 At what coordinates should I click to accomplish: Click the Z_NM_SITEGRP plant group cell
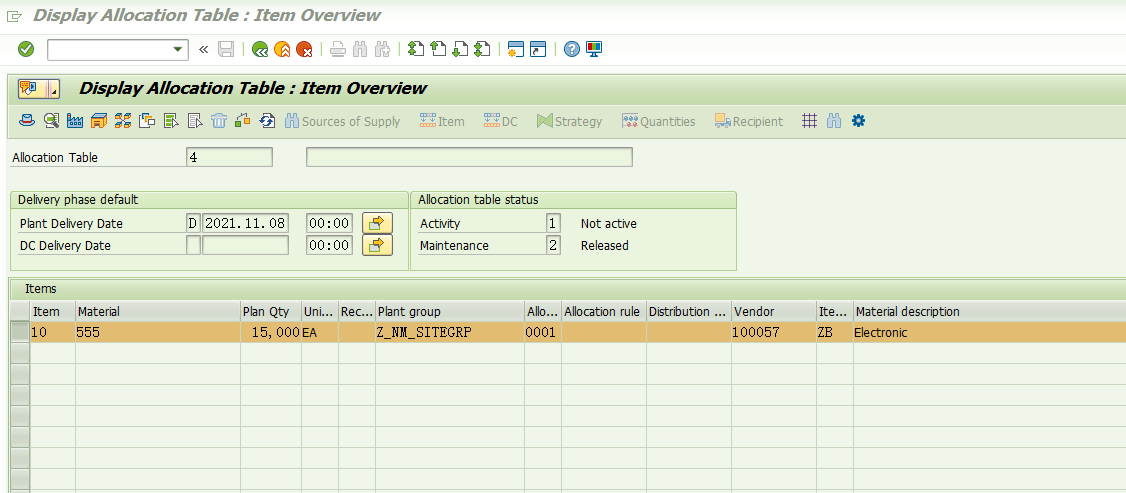coord(450,332)
